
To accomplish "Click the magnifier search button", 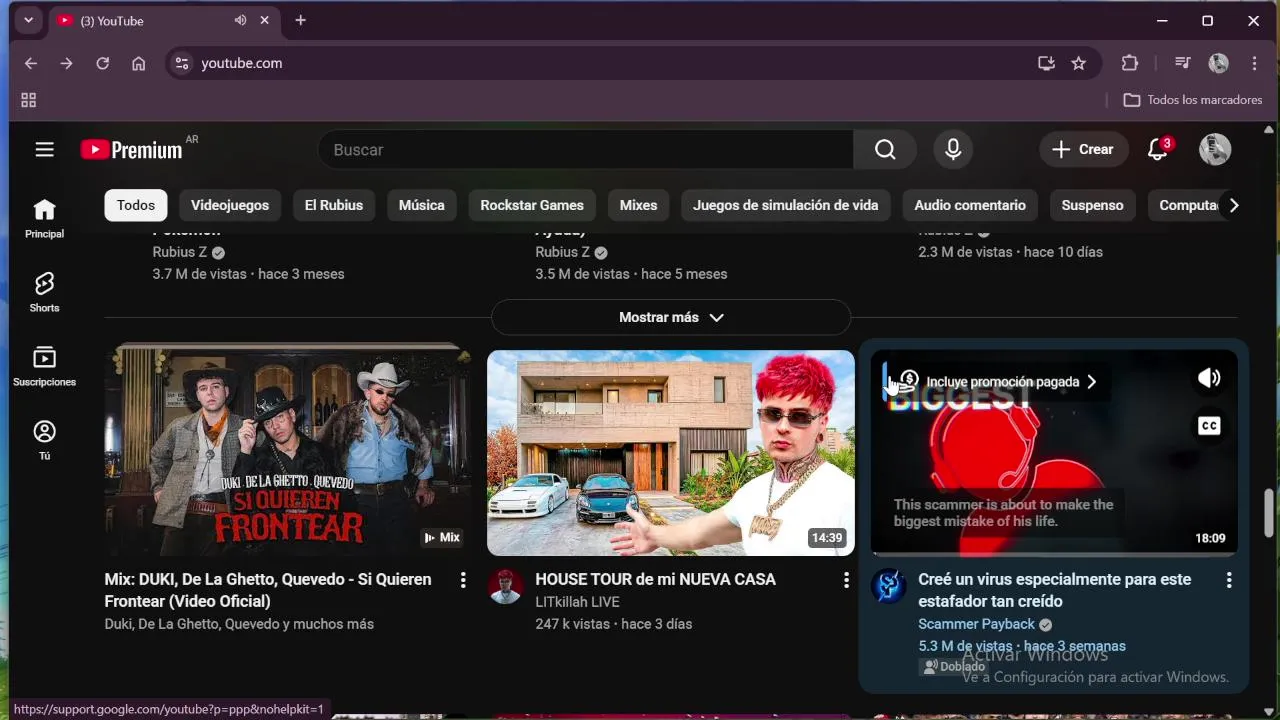I will pyautogui.click(x=885, y=150).
